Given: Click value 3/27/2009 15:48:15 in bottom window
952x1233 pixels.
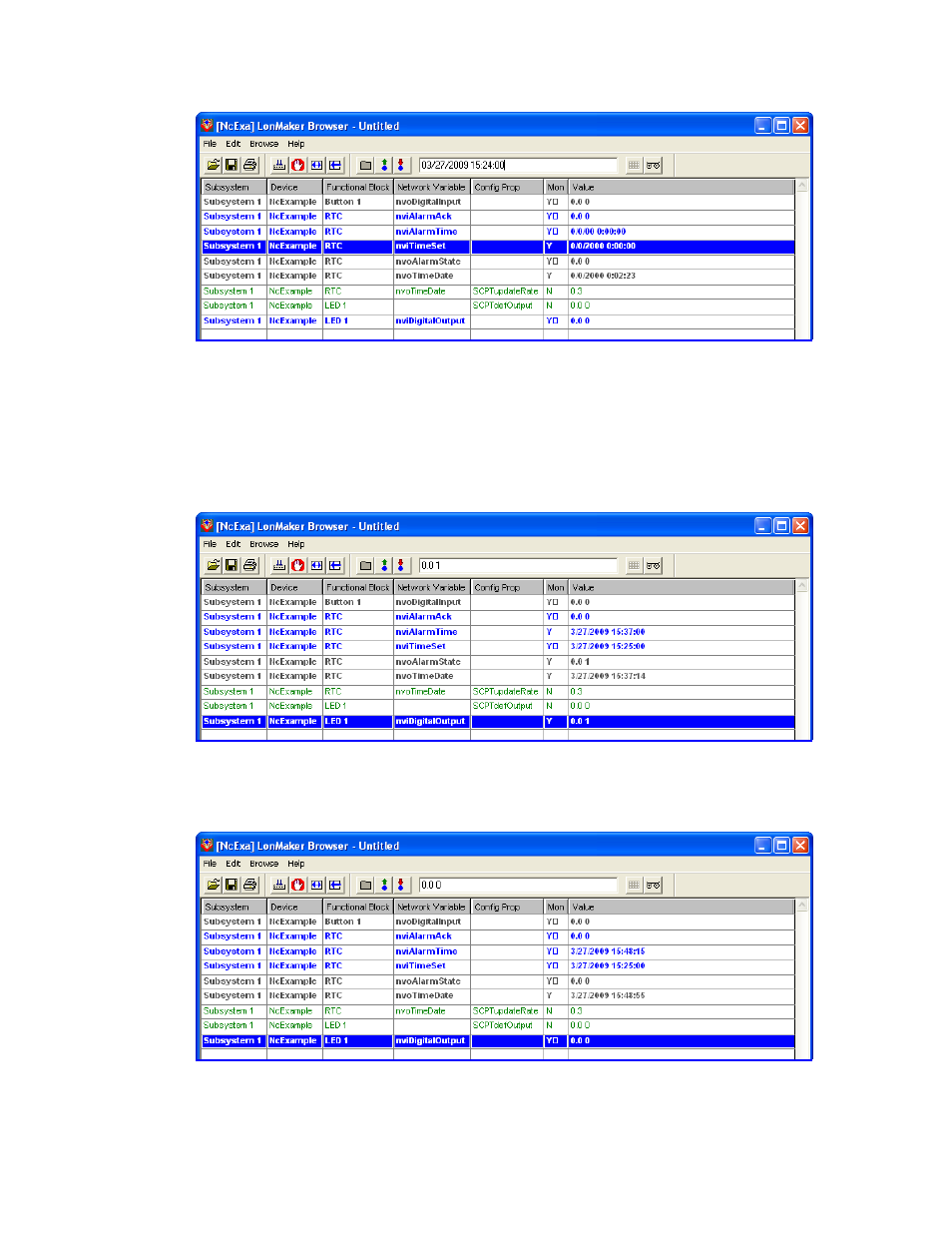Looking at the screenshot, I should click(x=608, y=951).
